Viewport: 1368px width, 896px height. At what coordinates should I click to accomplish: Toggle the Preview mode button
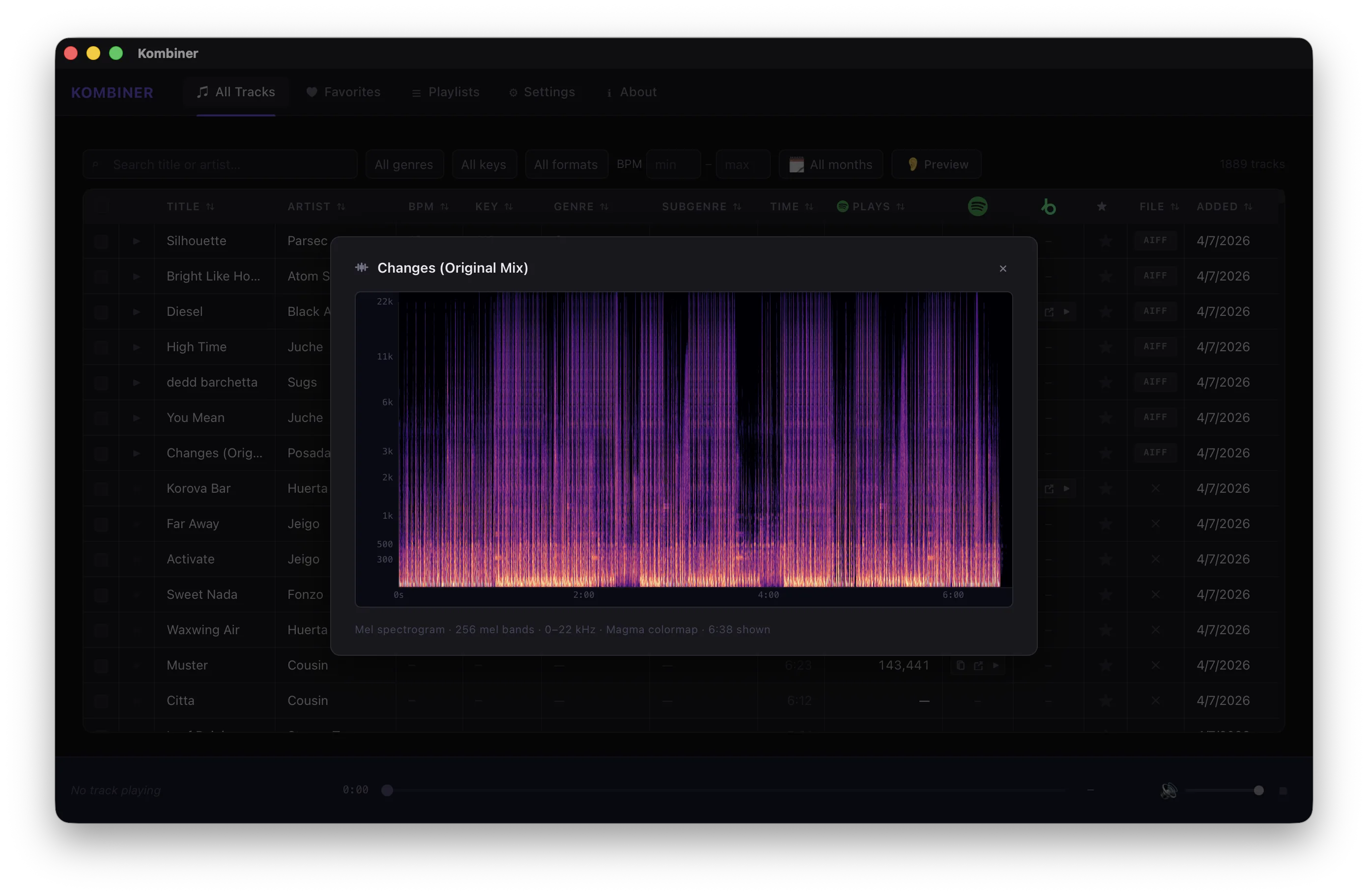click(937, 165)
